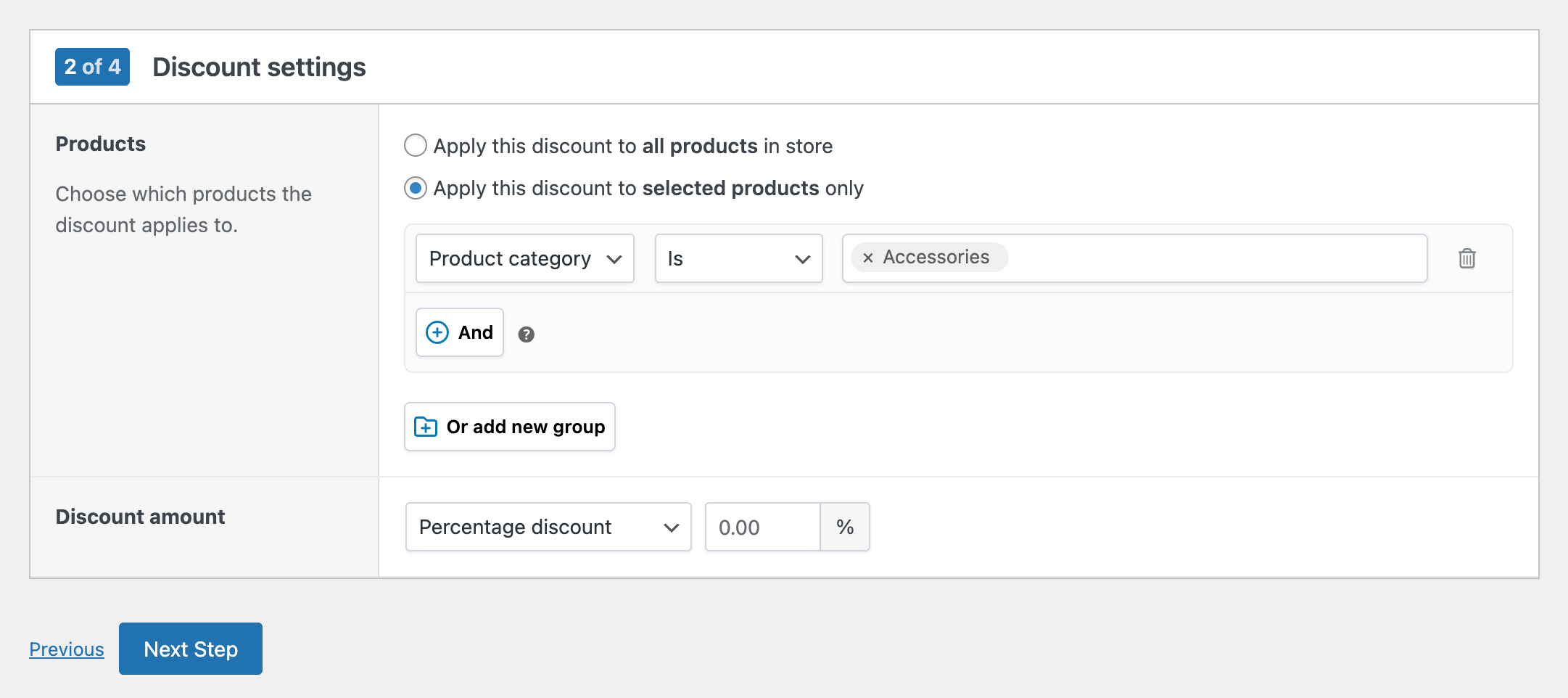The width and height of the screenshot is (1568, 698).
Task: Click the percent symbol beside the amount field
Action: click(x=845, y=527)
